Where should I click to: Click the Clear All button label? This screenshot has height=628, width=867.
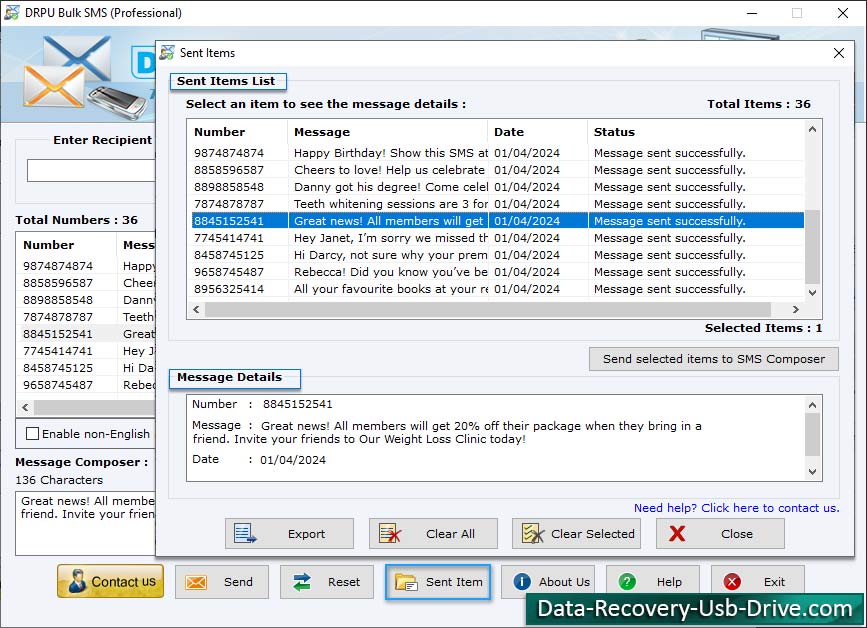pyautogui.click(x=450, y=534)
